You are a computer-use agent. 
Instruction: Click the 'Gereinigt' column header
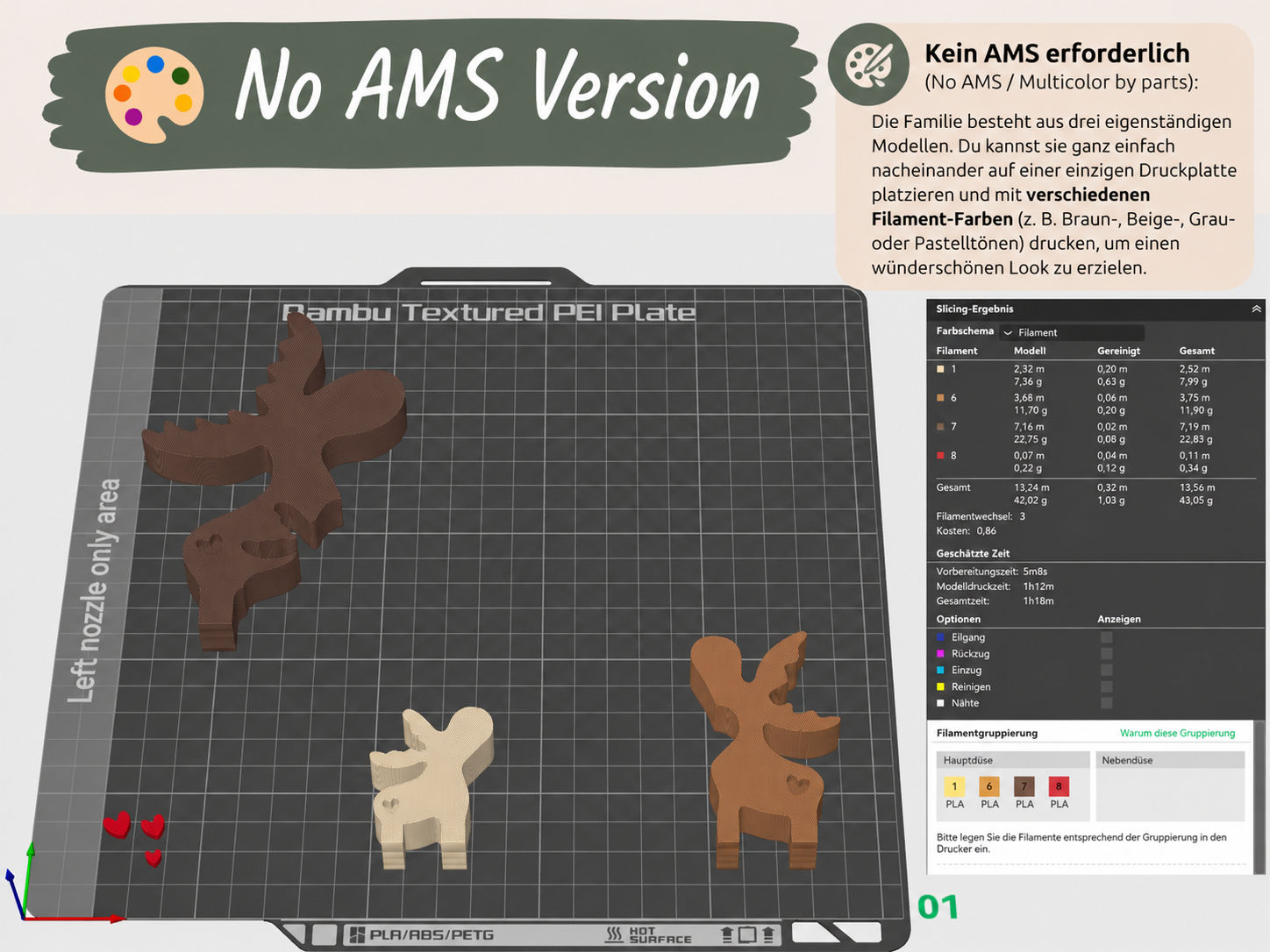tap(1118, 351)
